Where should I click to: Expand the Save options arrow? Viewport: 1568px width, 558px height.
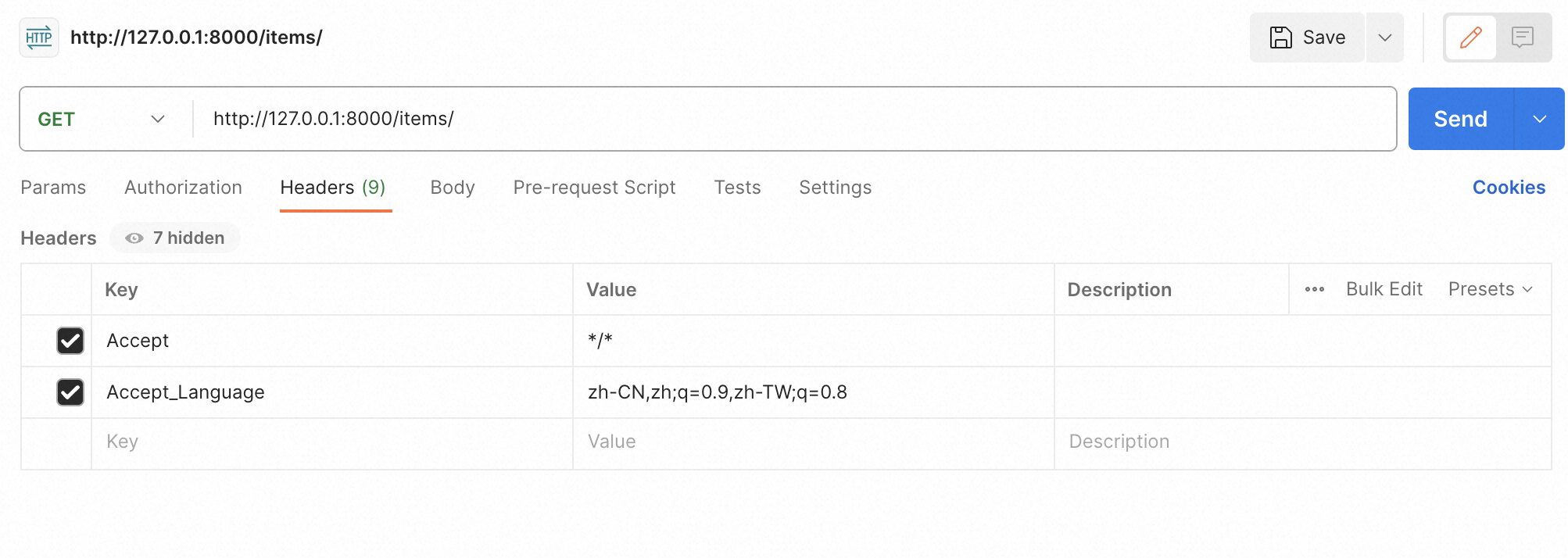point(1384,38)
